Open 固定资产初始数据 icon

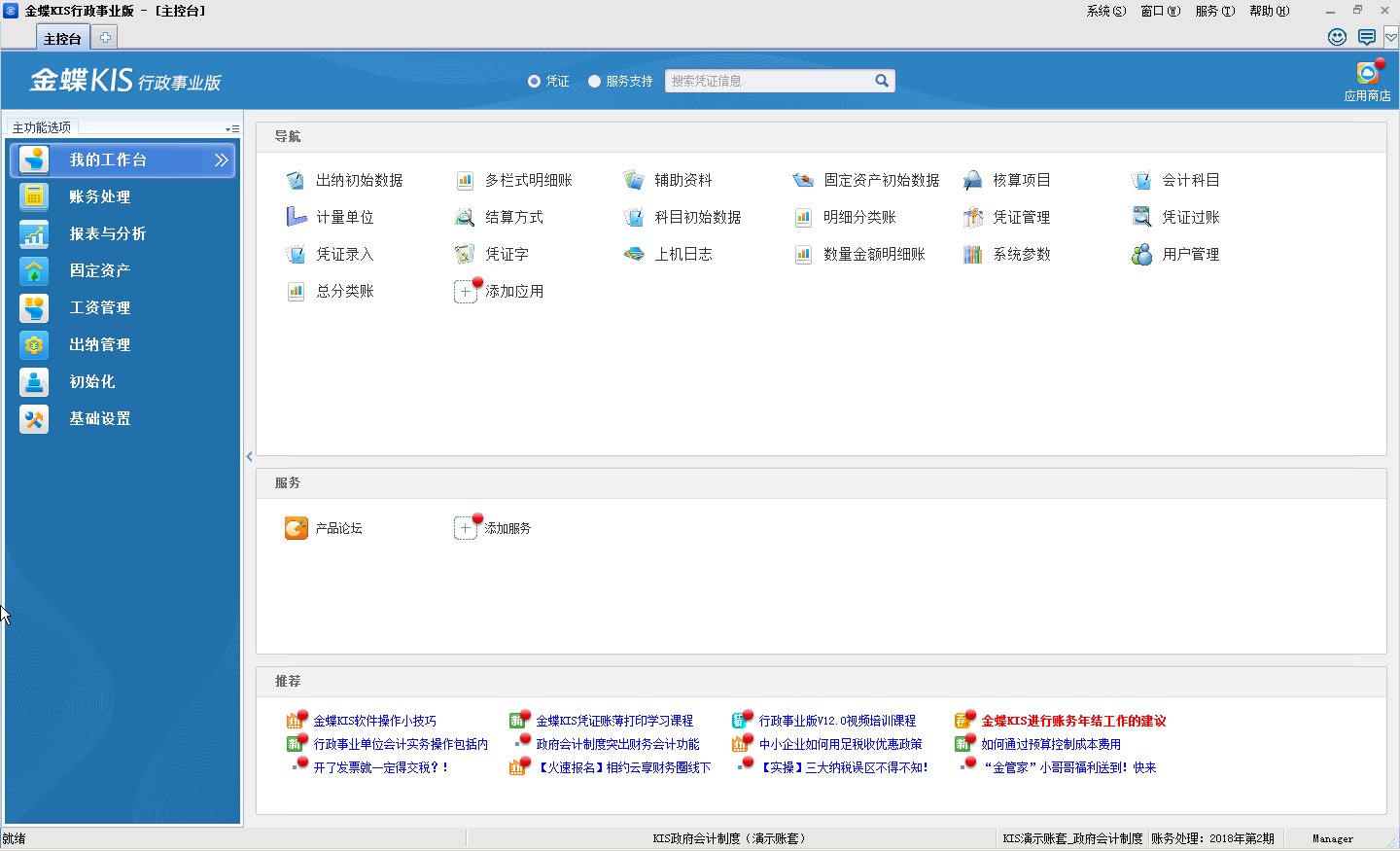point(803,180)
